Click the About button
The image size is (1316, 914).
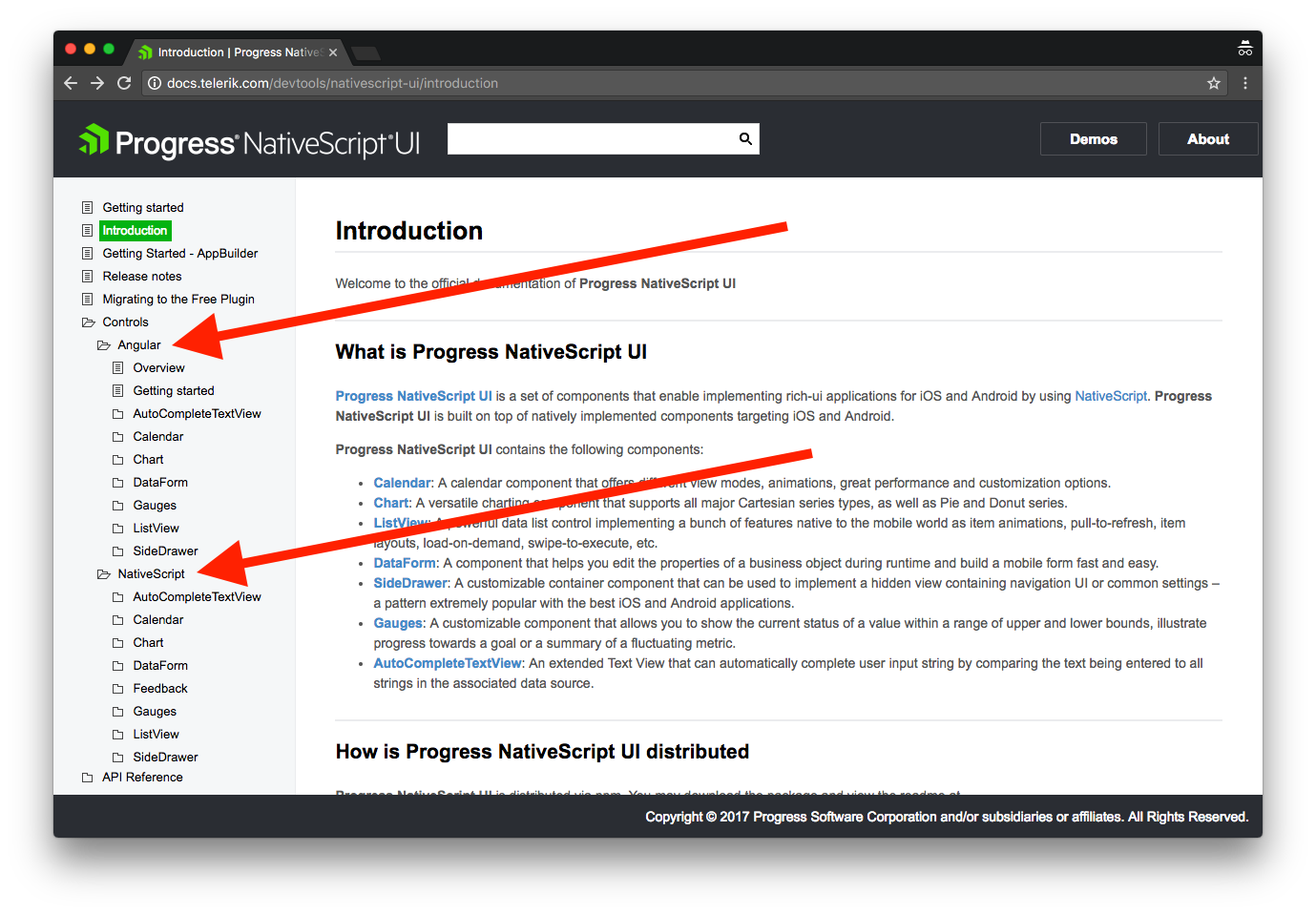1207,138
